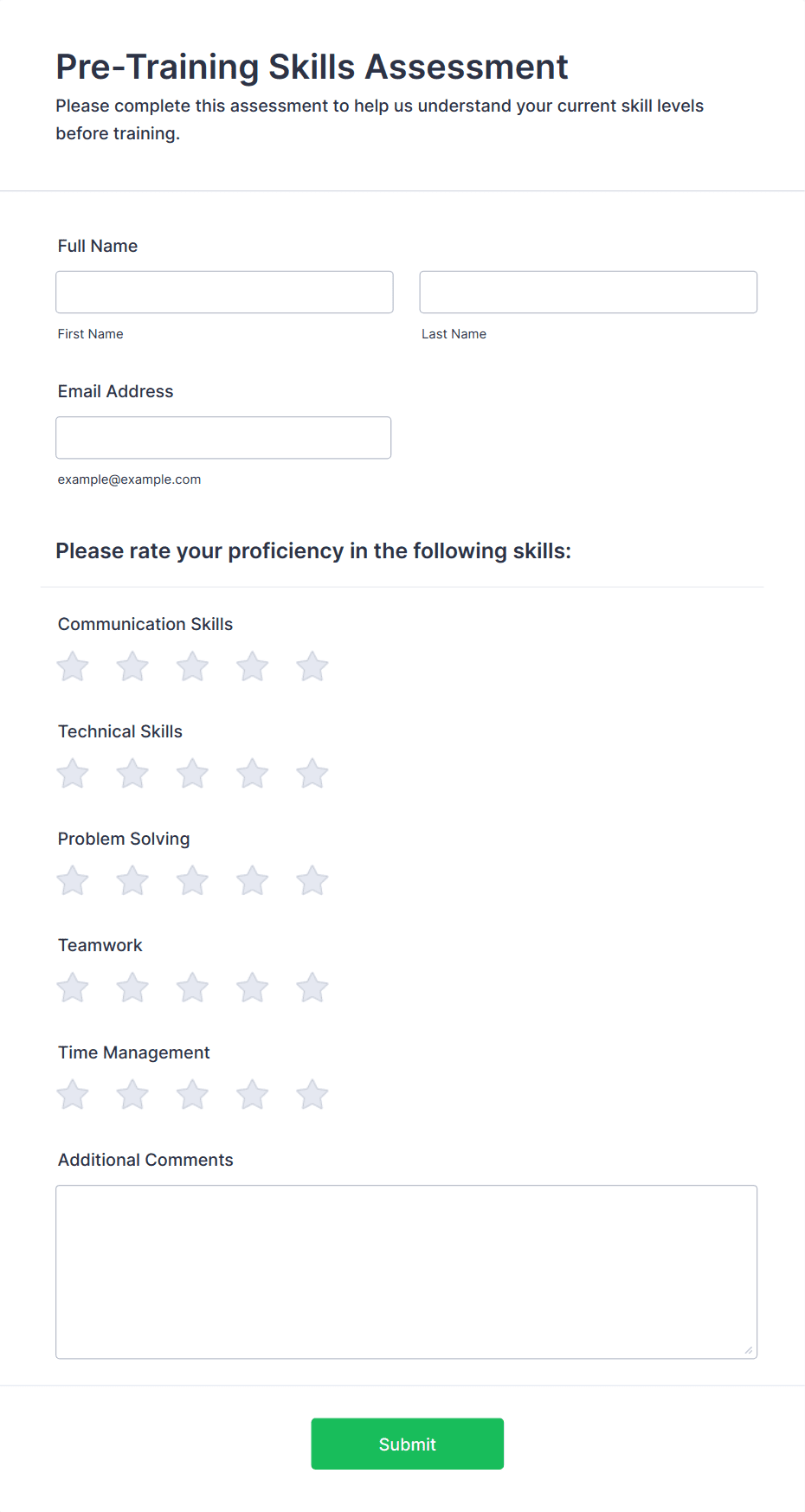Select the middle star for Teamwork
Screen dimensions: 805x1512
point(192,987)
